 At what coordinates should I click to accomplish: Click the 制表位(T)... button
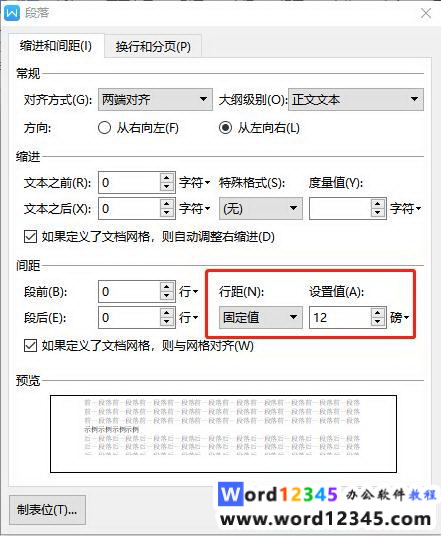point(47,510)
